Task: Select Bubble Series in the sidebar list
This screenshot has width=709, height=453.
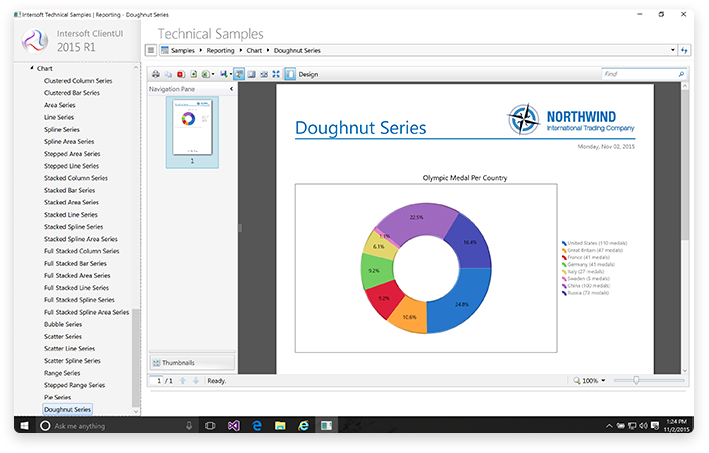Action: [63, 323]
